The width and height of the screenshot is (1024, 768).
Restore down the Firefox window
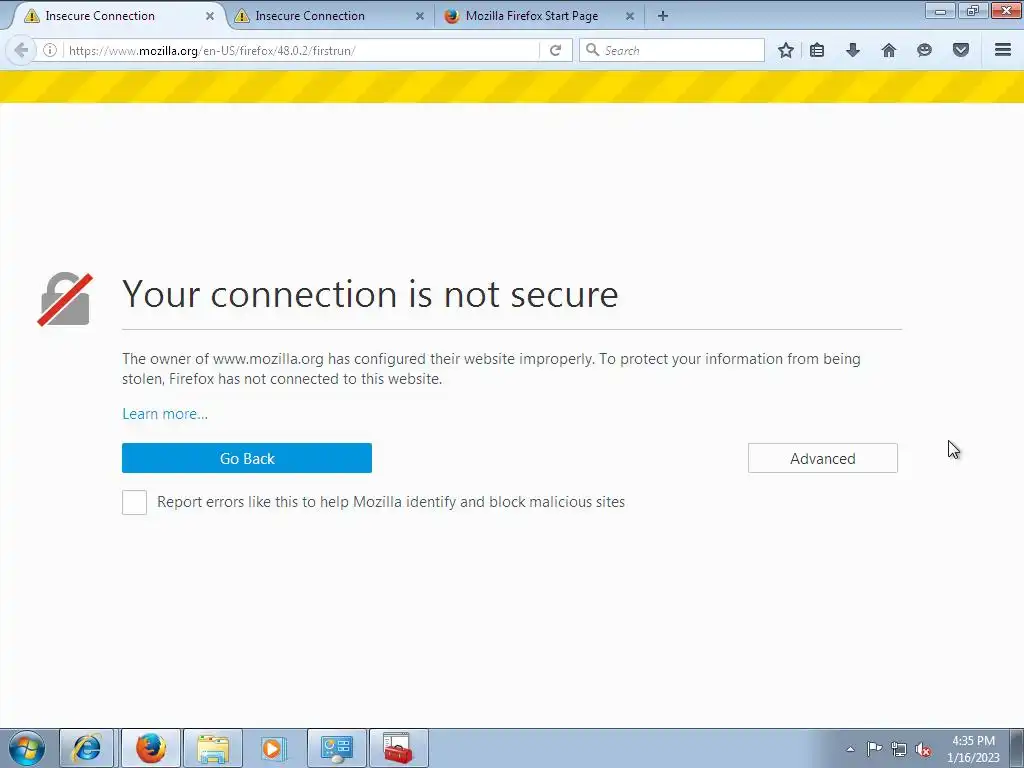point(973,10)
